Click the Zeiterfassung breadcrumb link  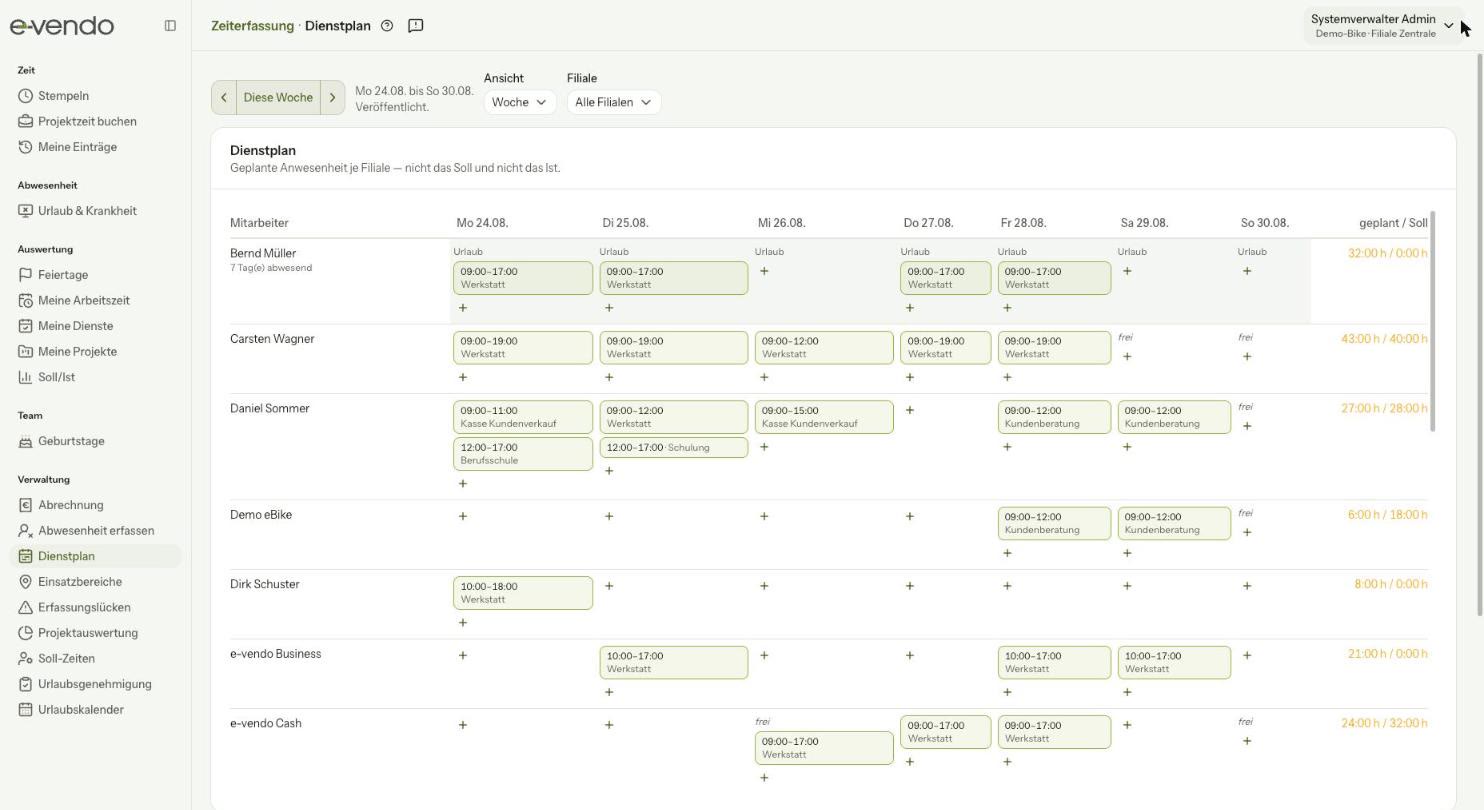(252, 26)
